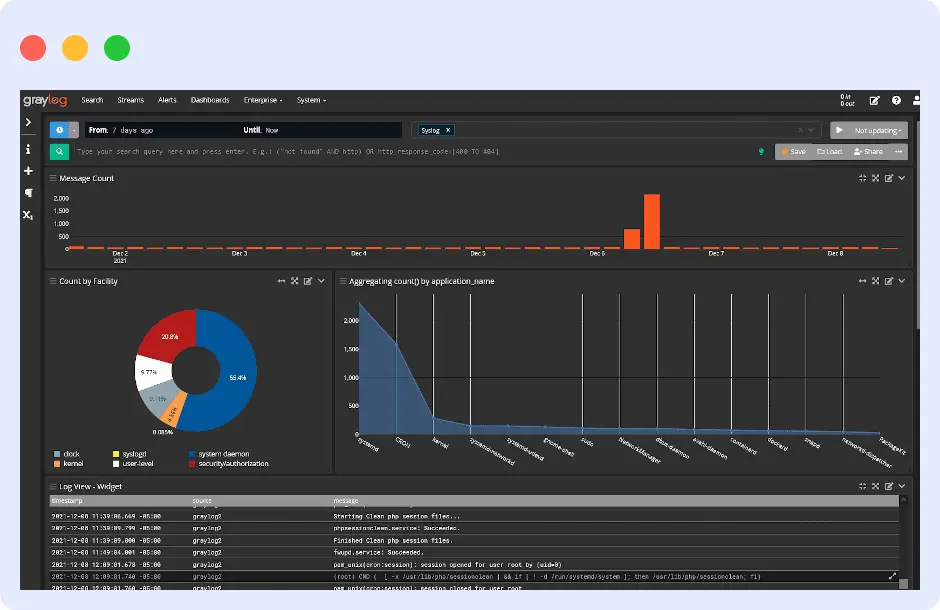Screen dimensions: 940x610
Task: Start auto-refresh with the play button
Action: 839,130
